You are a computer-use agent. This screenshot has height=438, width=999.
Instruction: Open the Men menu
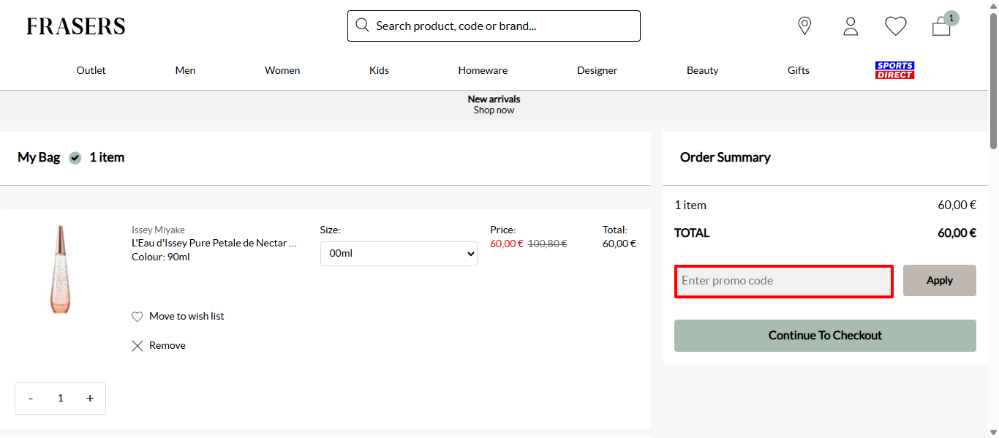click(185, 71)
